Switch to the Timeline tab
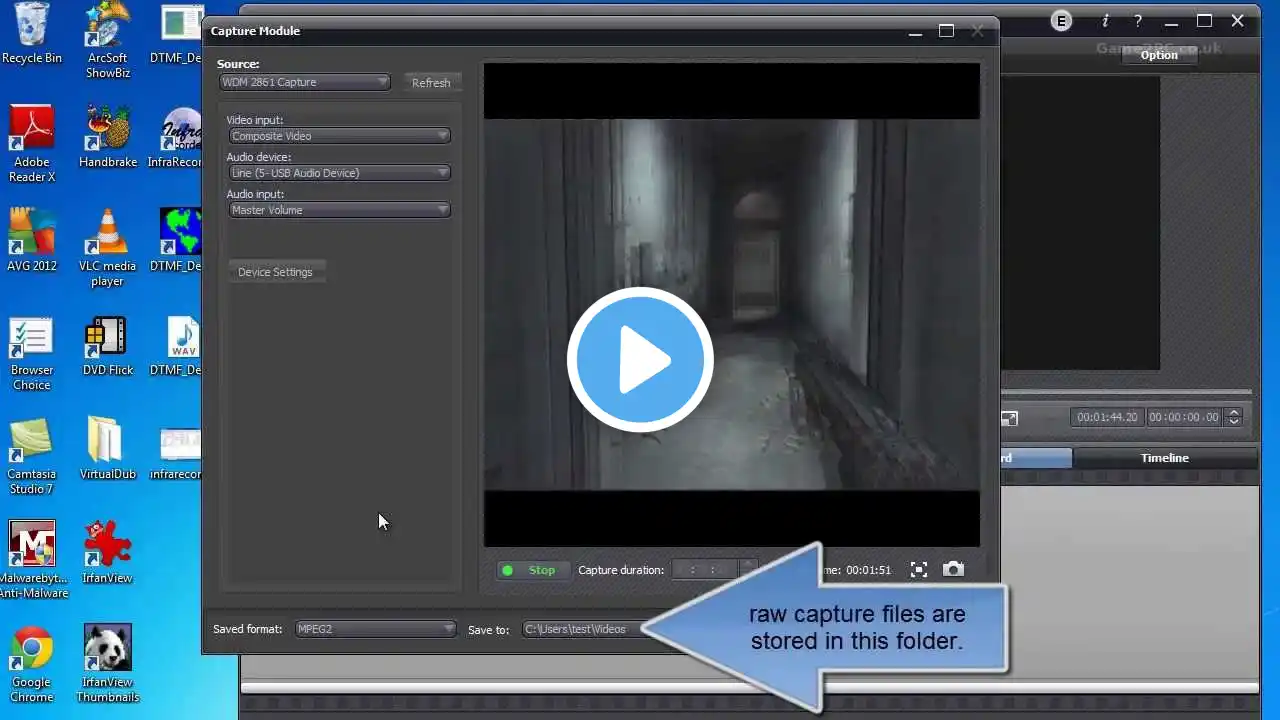 1164,458
